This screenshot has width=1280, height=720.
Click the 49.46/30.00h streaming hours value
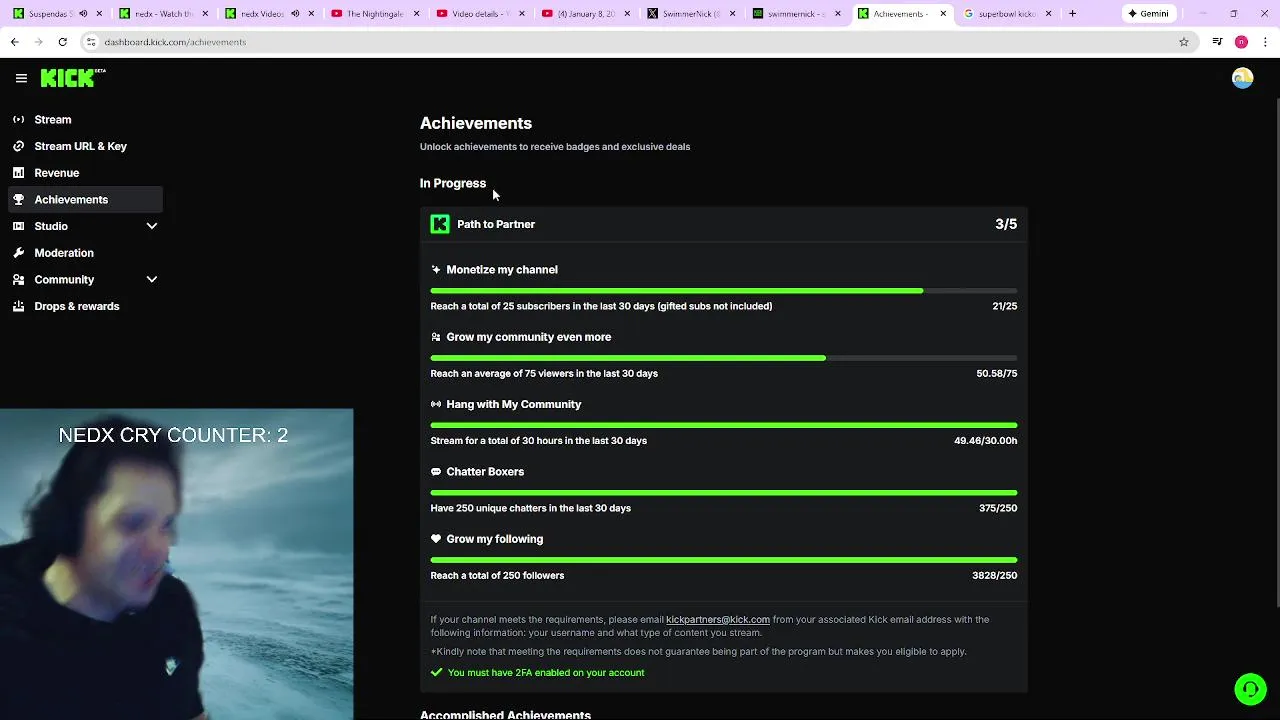click(986, 440)
